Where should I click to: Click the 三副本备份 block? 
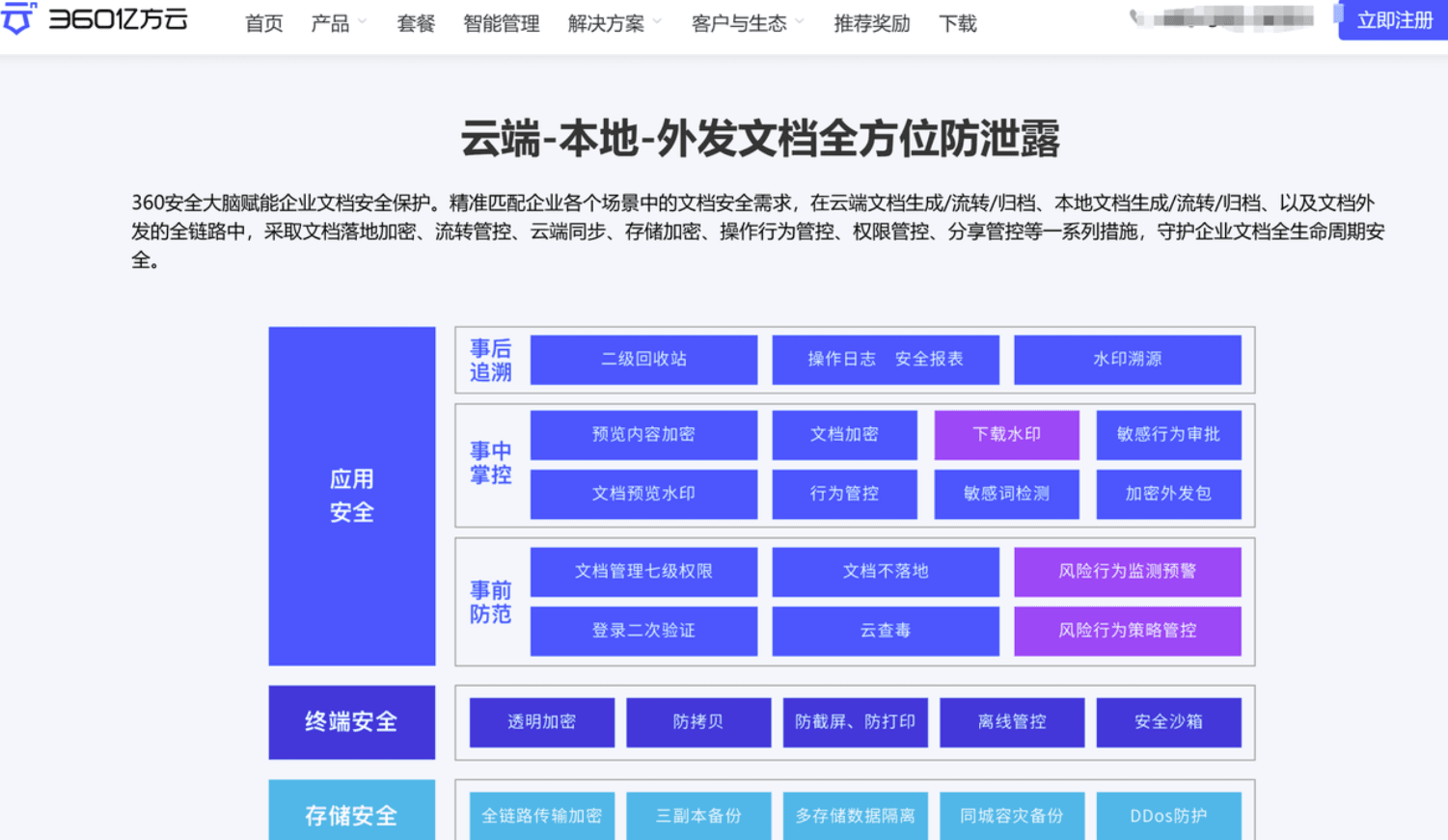pos(698,816)
